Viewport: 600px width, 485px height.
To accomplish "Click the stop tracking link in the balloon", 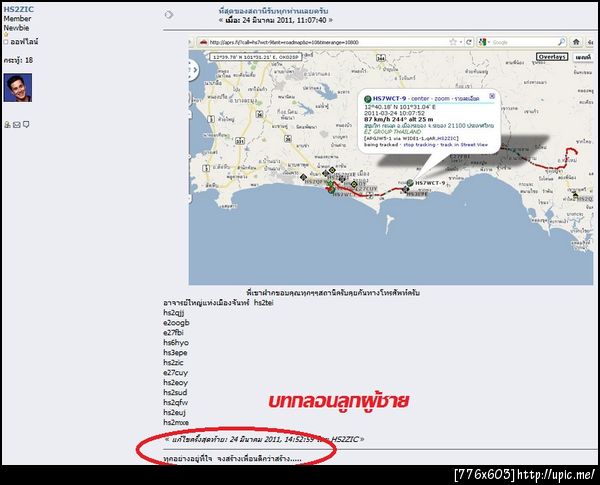I will click(419, 145).
